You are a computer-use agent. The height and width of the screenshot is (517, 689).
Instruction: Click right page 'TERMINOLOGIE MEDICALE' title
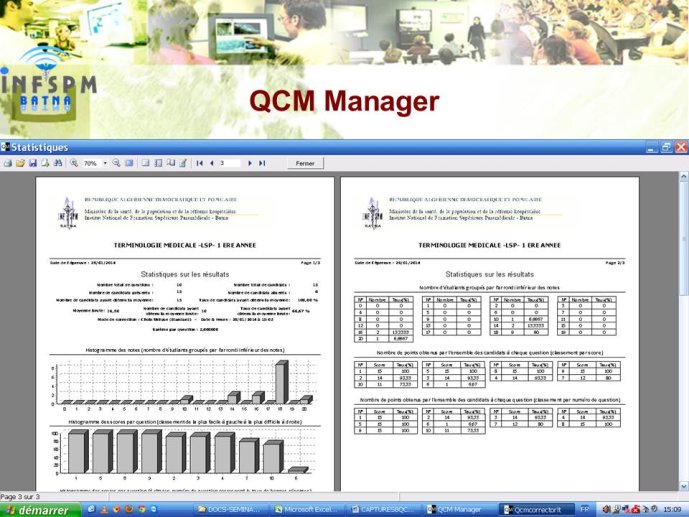(x=490, y=245)
